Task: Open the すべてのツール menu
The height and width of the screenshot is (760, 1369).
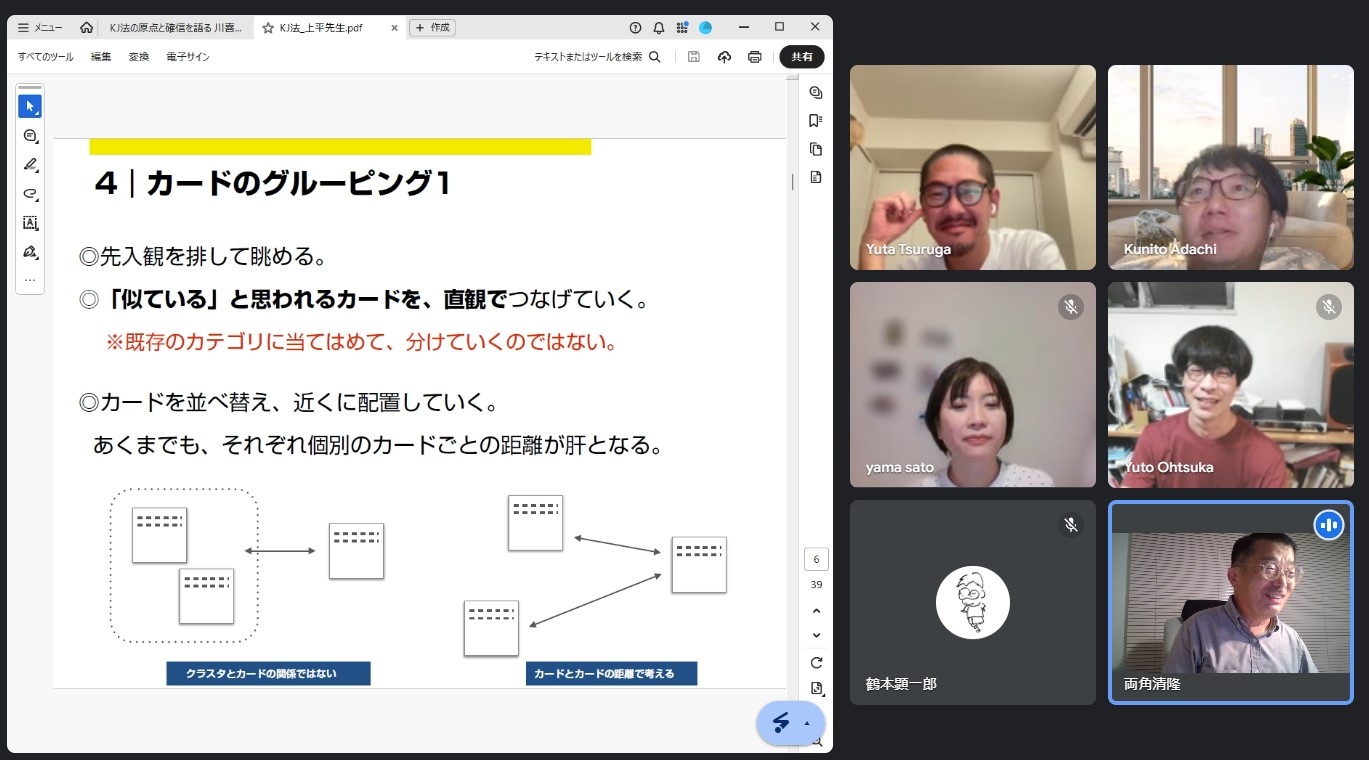Action: [x=45, y=57]
